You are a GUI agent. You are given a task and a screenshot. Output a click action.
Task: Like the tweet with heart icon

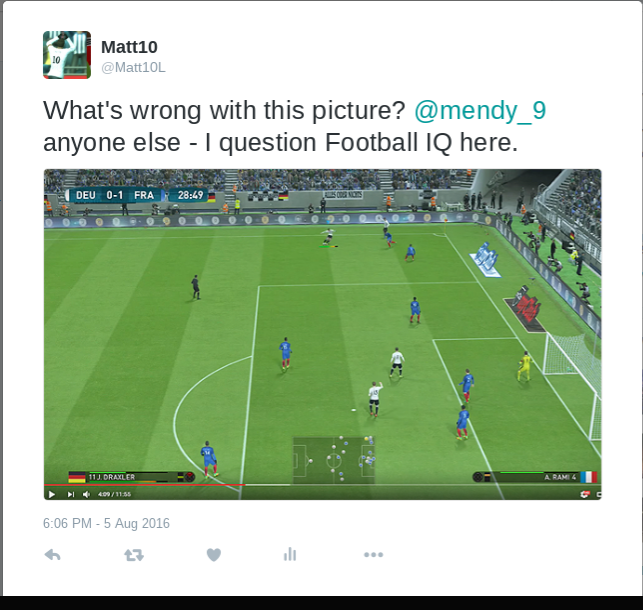214,555
